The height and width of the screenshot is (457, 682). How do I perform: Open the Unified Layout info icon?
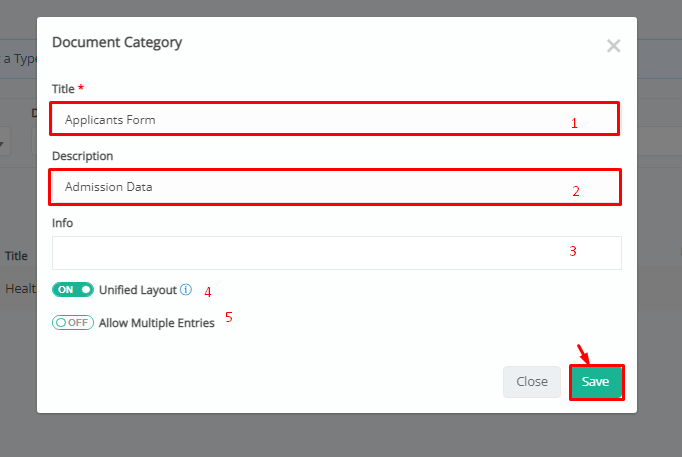(186, 290)
